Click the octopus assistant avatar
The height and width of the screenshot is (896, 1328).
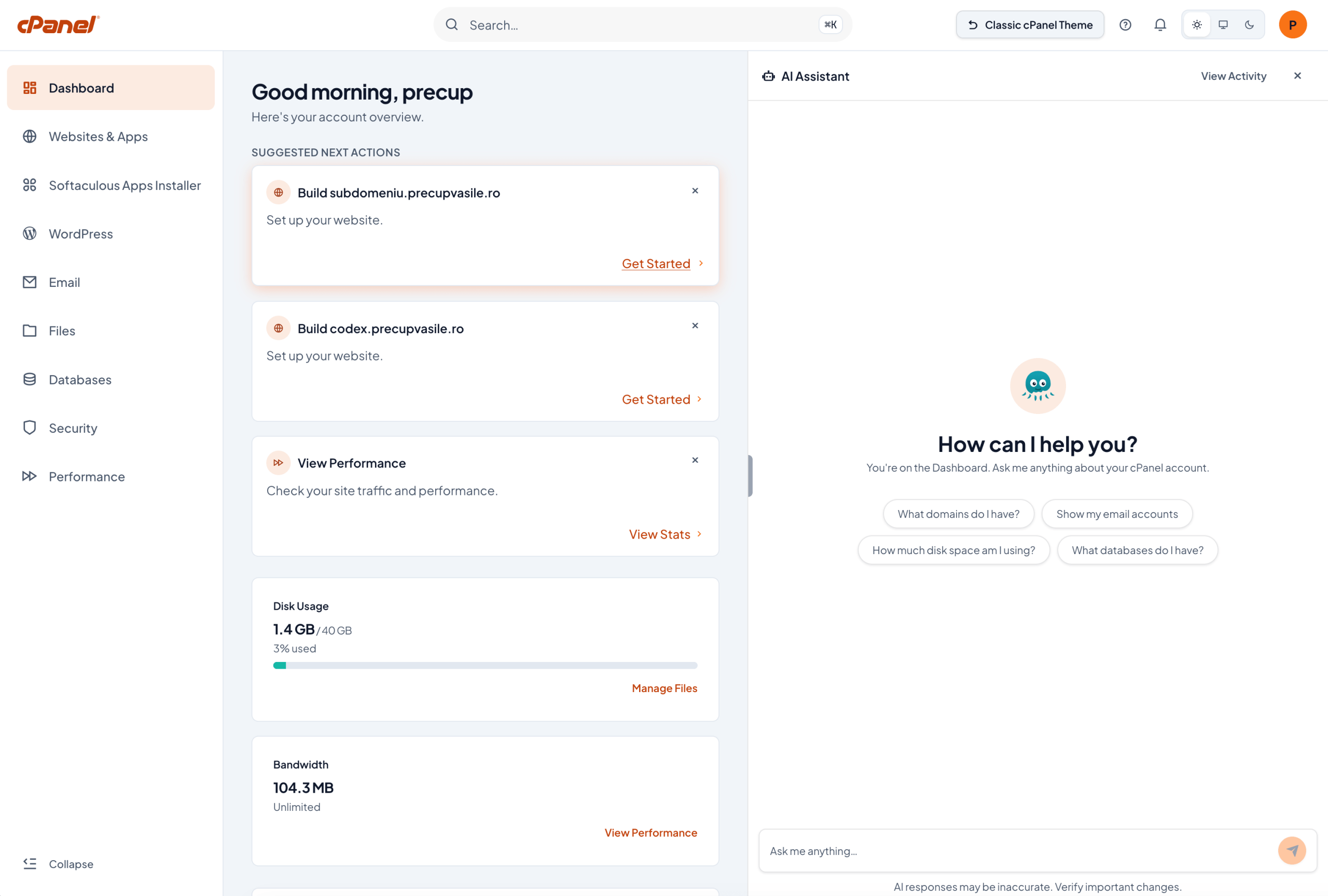(1038, 385)
